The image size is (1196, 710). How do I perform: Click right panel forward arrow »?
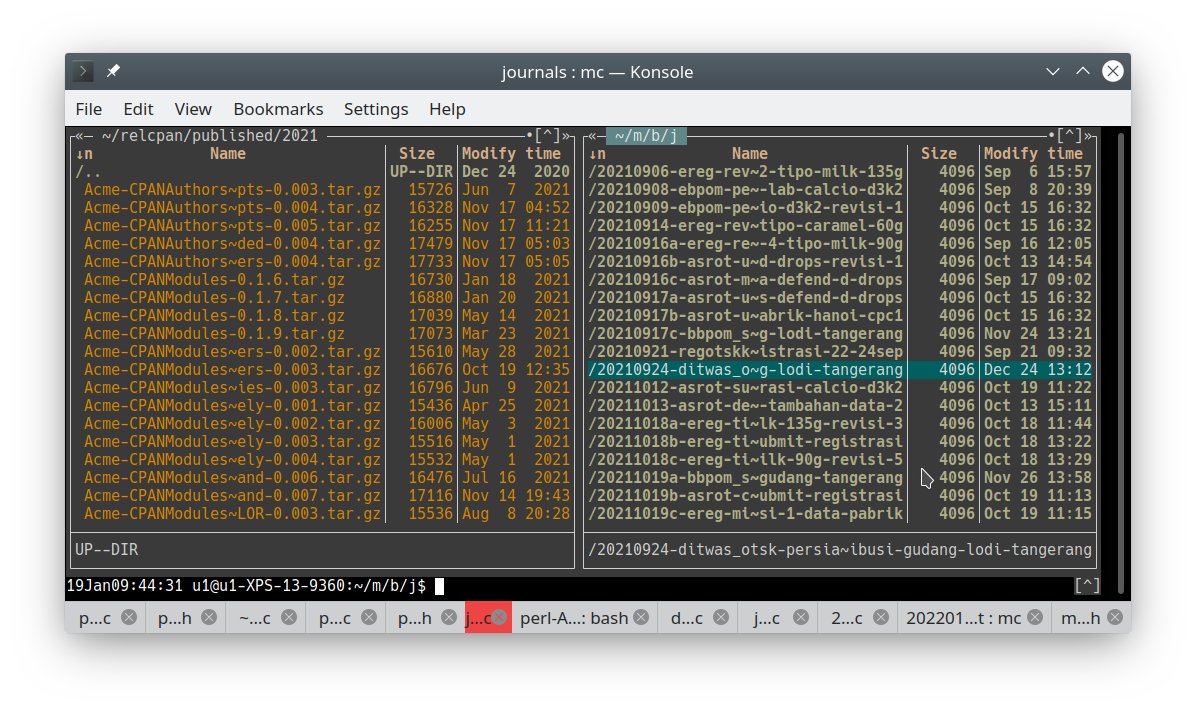point(1088,136)
